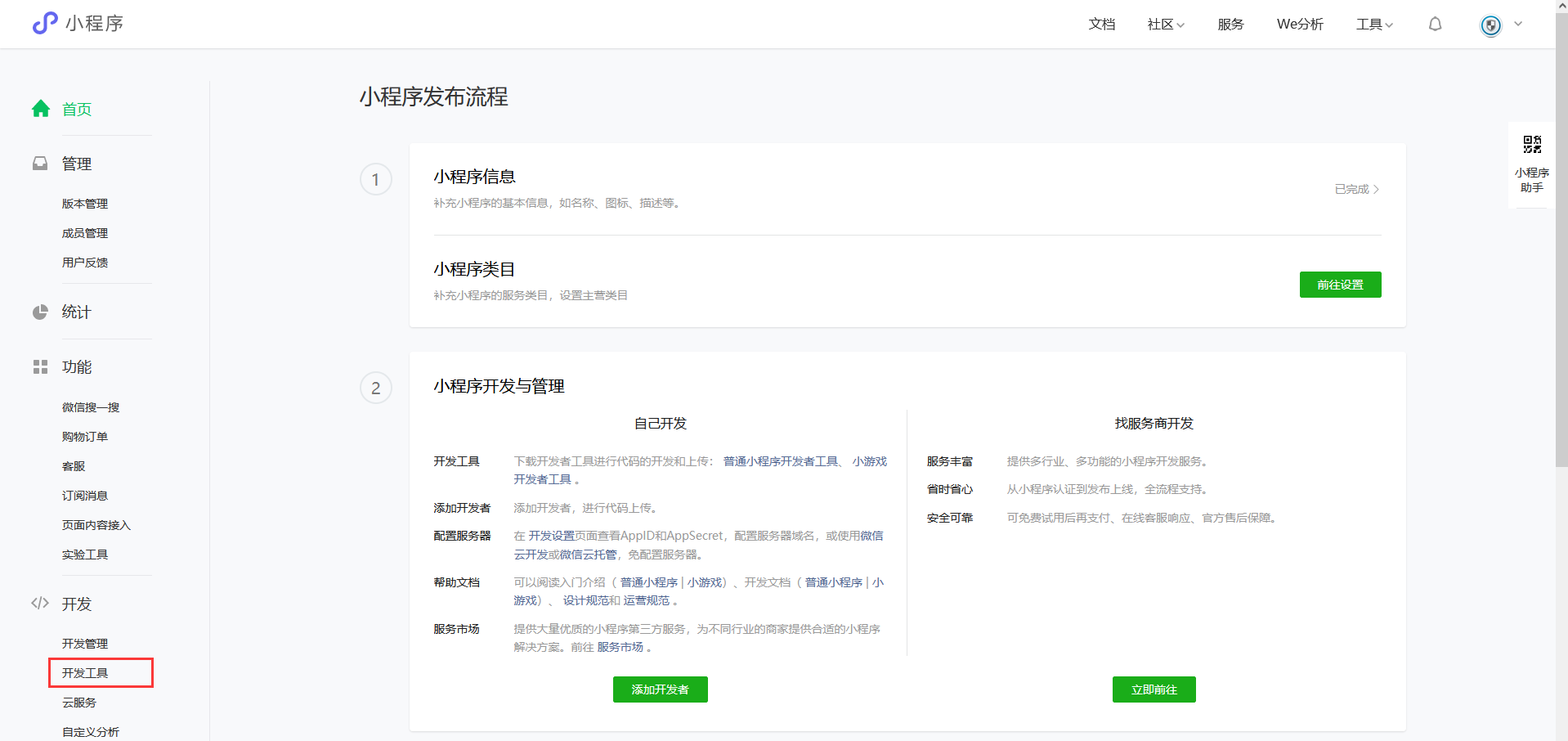
Task: Click the 立即前往 button
Action: pyautogui.click(x=1154, y=689)
